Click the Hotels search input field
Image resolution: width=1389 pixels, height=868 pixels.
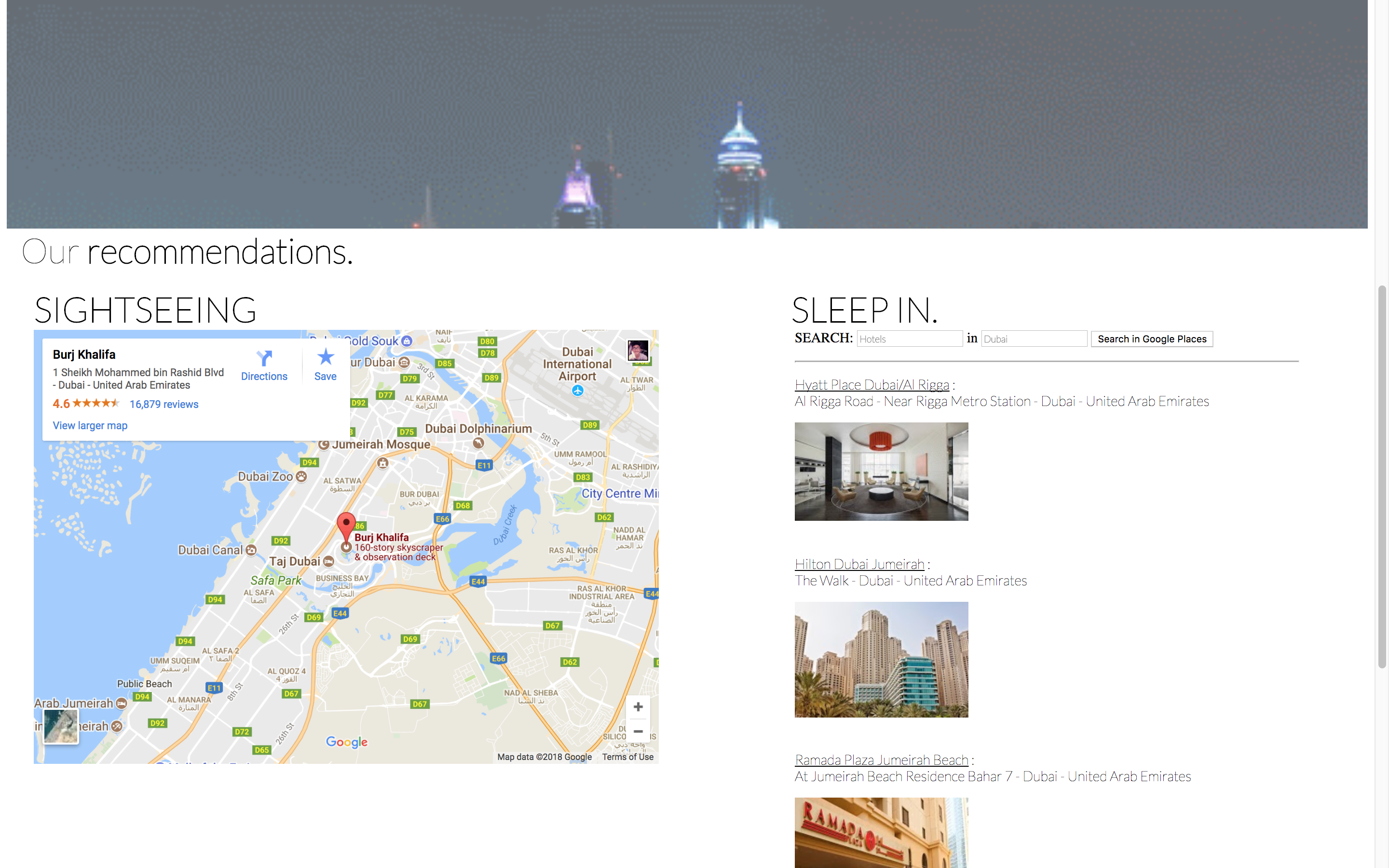click(909, 339)
